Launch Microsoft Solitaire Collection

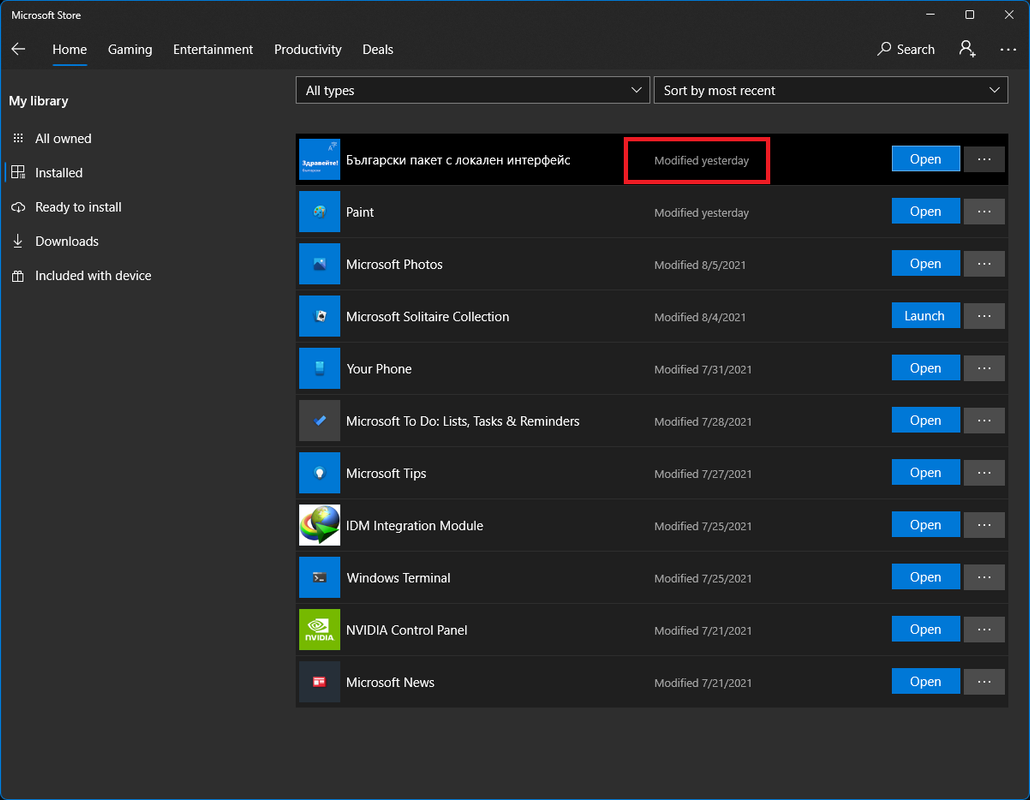tap(925, 316)
